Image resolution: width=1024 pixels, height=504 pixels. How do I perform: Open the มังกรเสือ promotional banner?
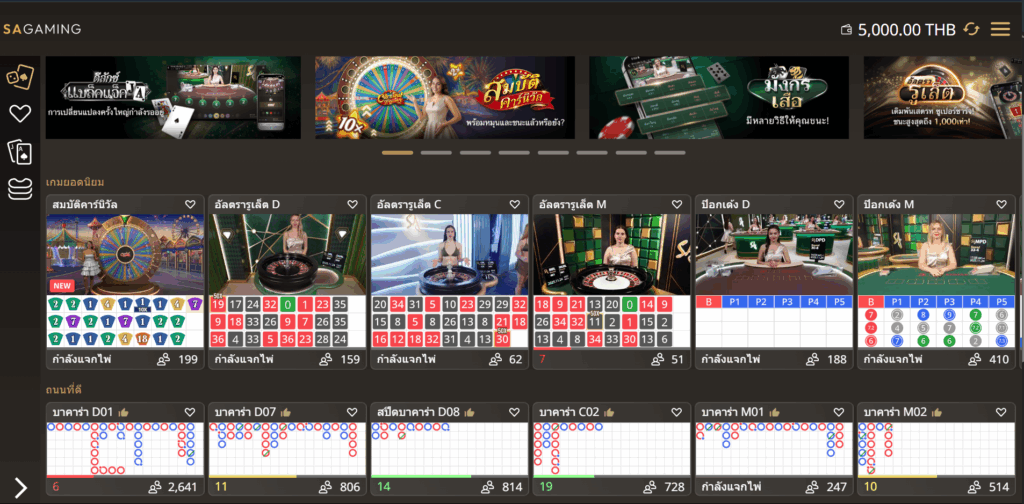pos(718,97)
